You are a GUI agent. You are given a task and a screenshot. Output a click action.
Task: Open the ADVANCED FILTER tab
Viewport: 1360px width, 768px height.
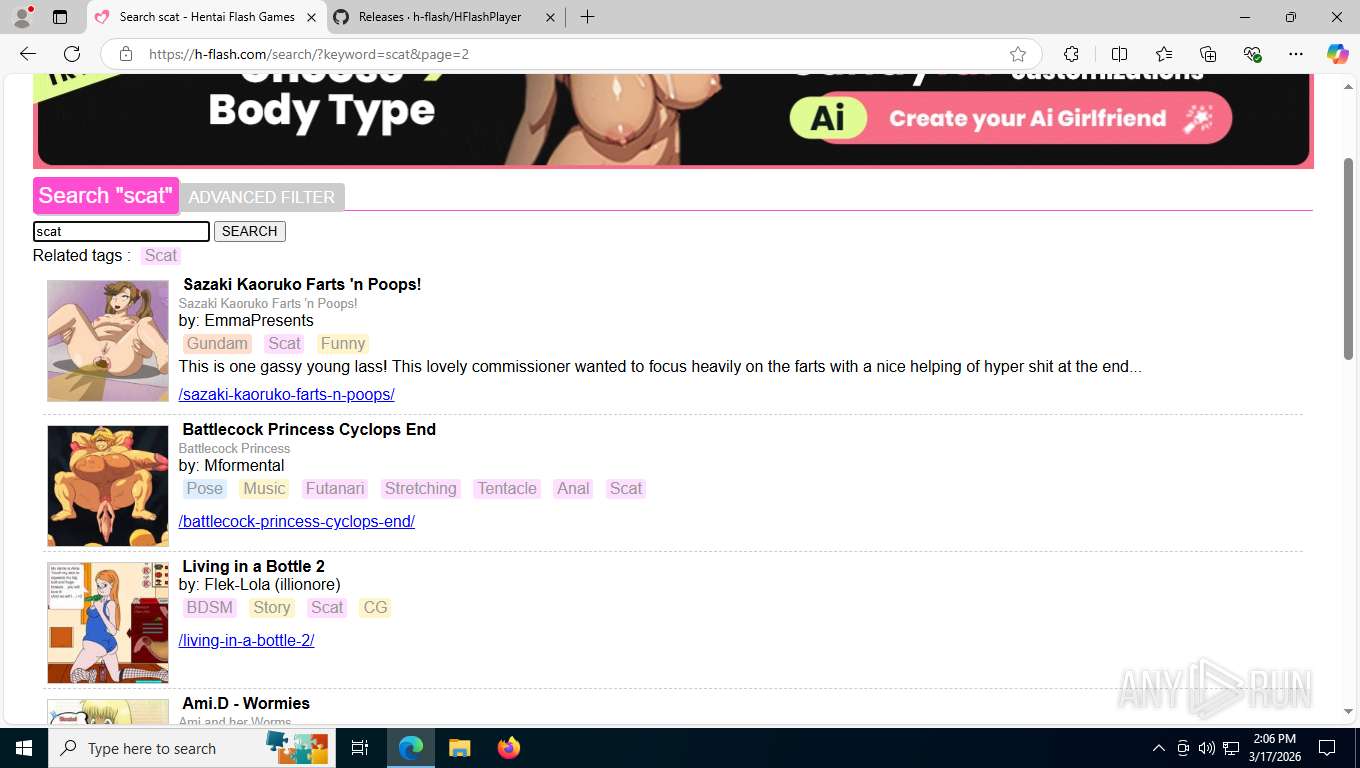pyautogui.click(x=262, y=197)
